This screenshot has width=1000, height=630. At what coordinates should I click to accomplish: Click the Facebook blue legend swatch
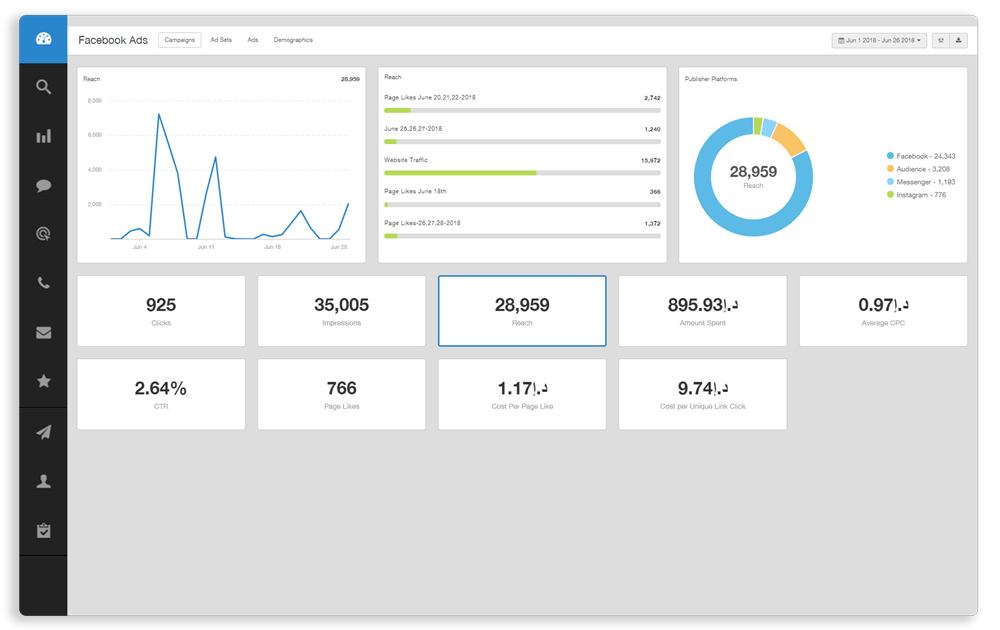pos(890,156)
